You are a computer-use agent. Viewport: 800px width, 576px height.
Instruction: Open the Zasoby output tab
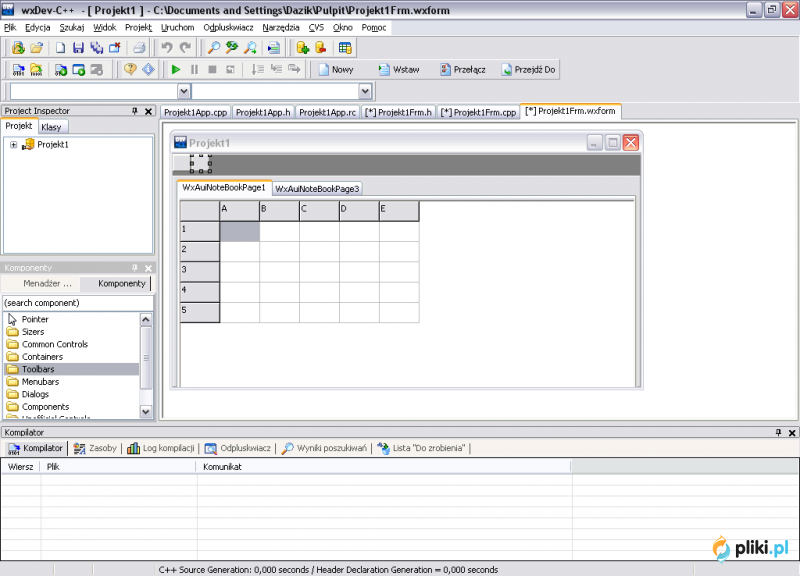click(x=95, y=448)
